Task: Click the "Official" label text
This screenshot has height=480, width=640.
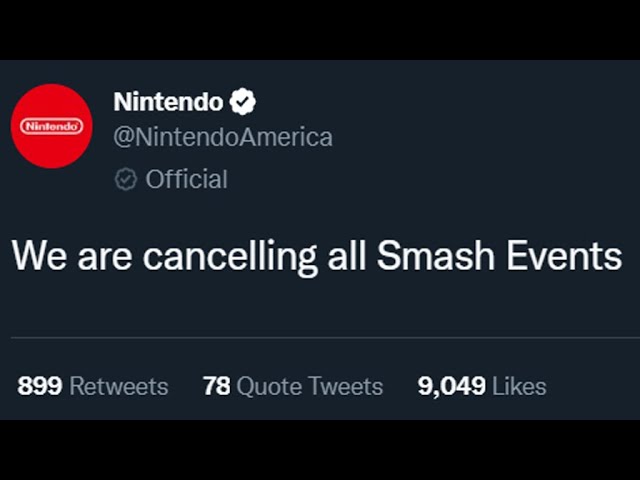Action: click(x=187, y=179)
